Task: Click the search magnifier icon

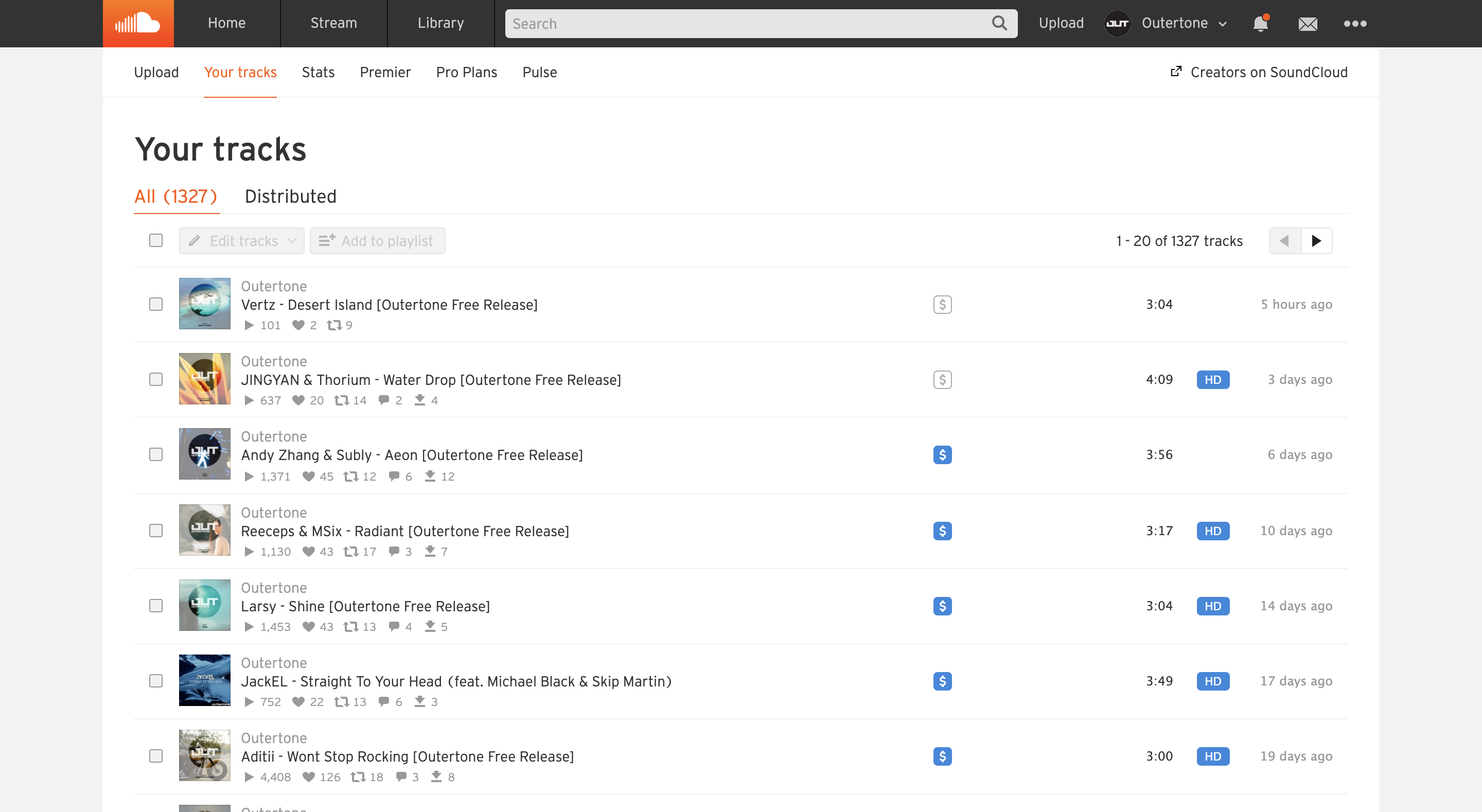Action: (x=999, y=24)
